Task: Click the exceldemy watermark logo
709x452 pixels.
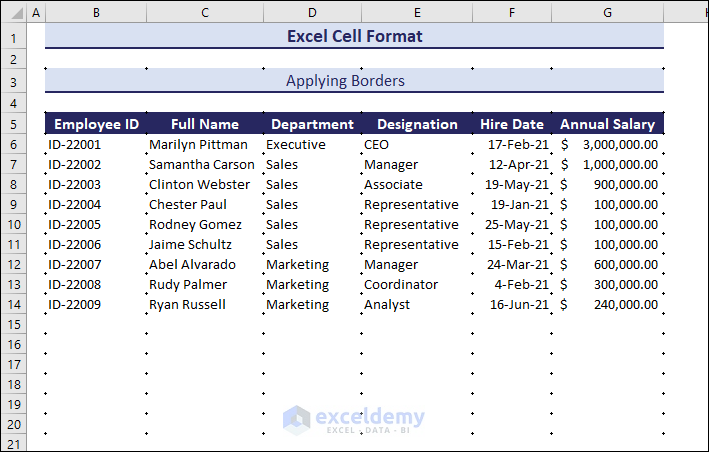Action: pyautogui.click(x=354, y=420)
